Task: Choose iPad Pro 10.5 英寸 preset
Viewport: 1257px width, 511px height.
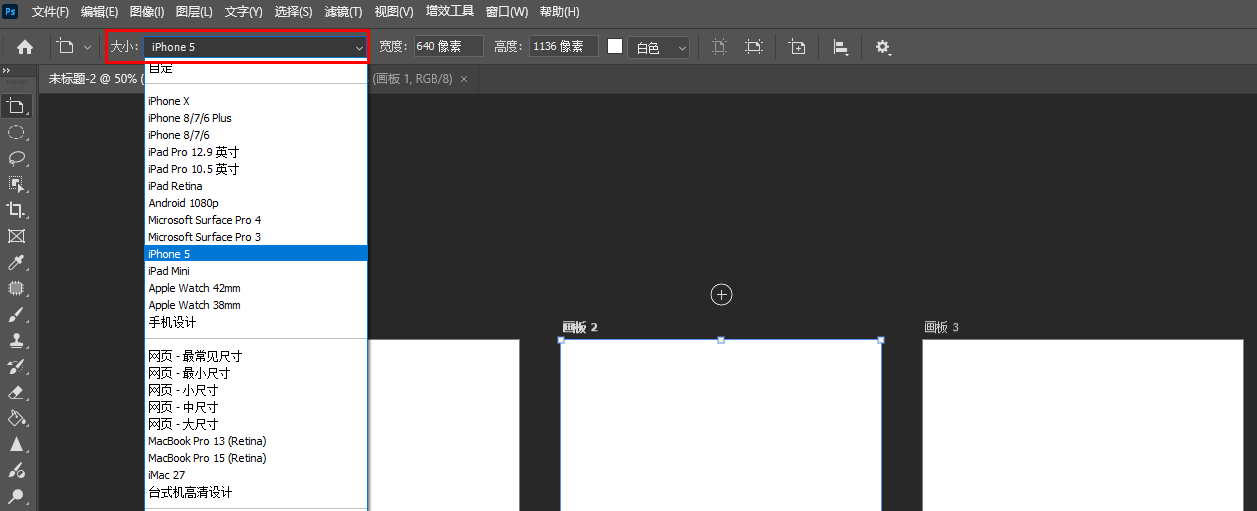Action: coord(256,169)
